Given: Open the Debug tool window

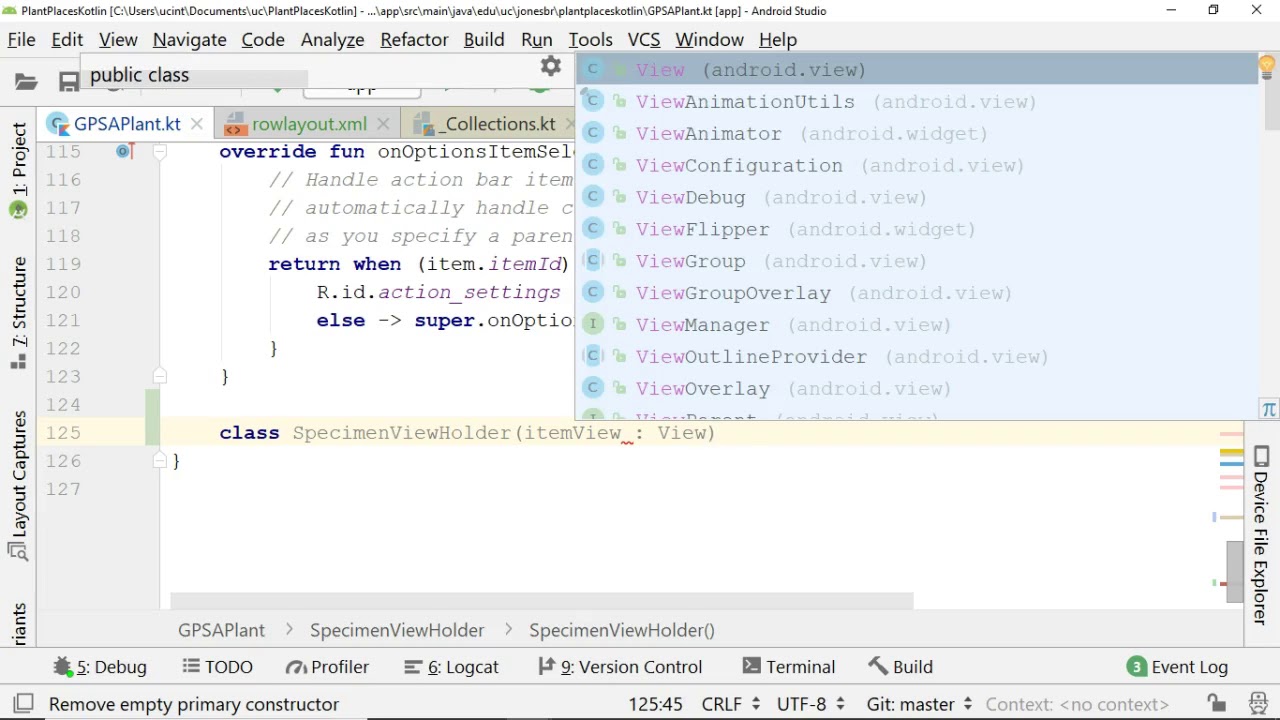Looking at the screenshot, I should (100, 667).
